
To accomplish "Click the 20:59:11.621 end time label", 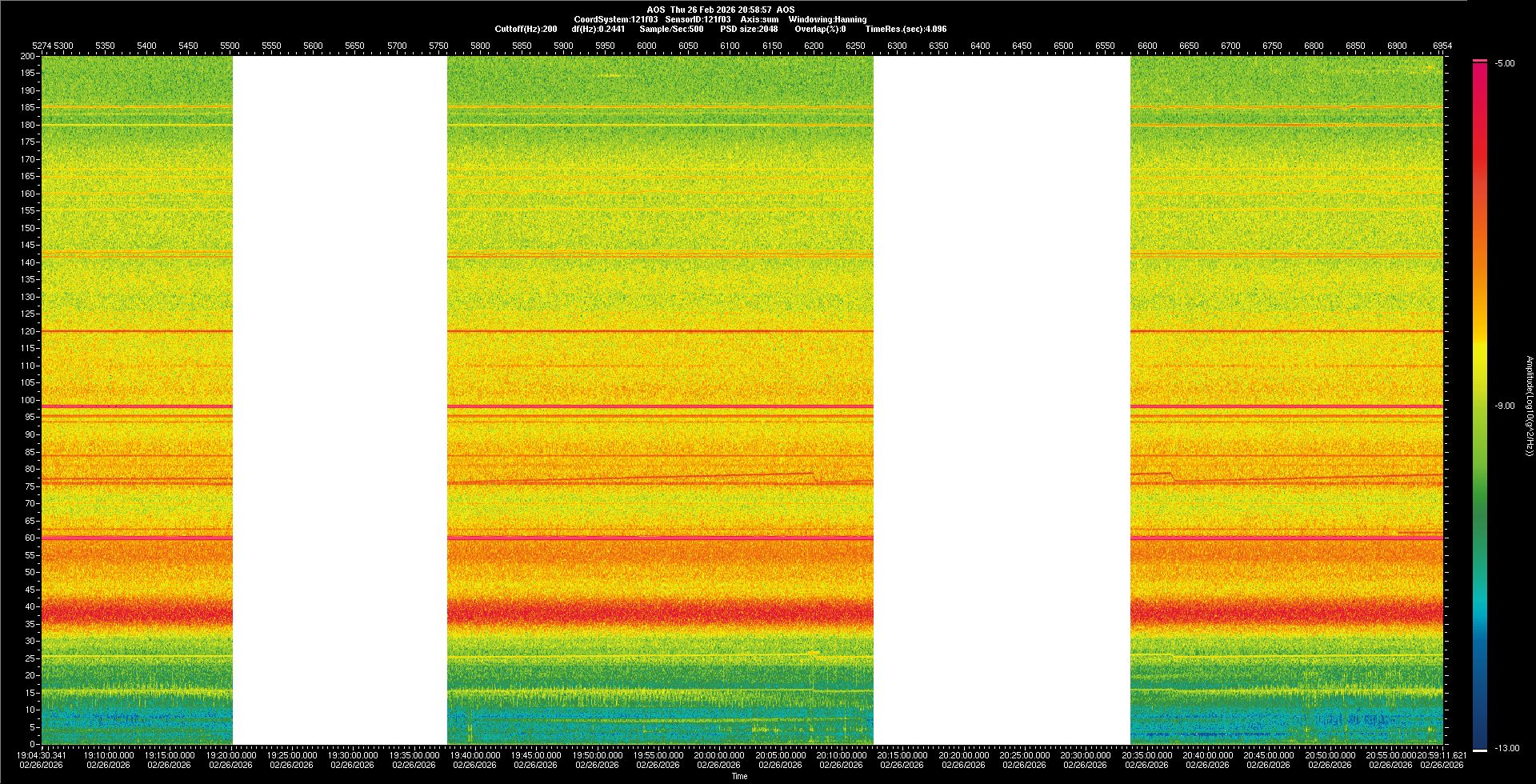I will click(x=1442, y=755).
